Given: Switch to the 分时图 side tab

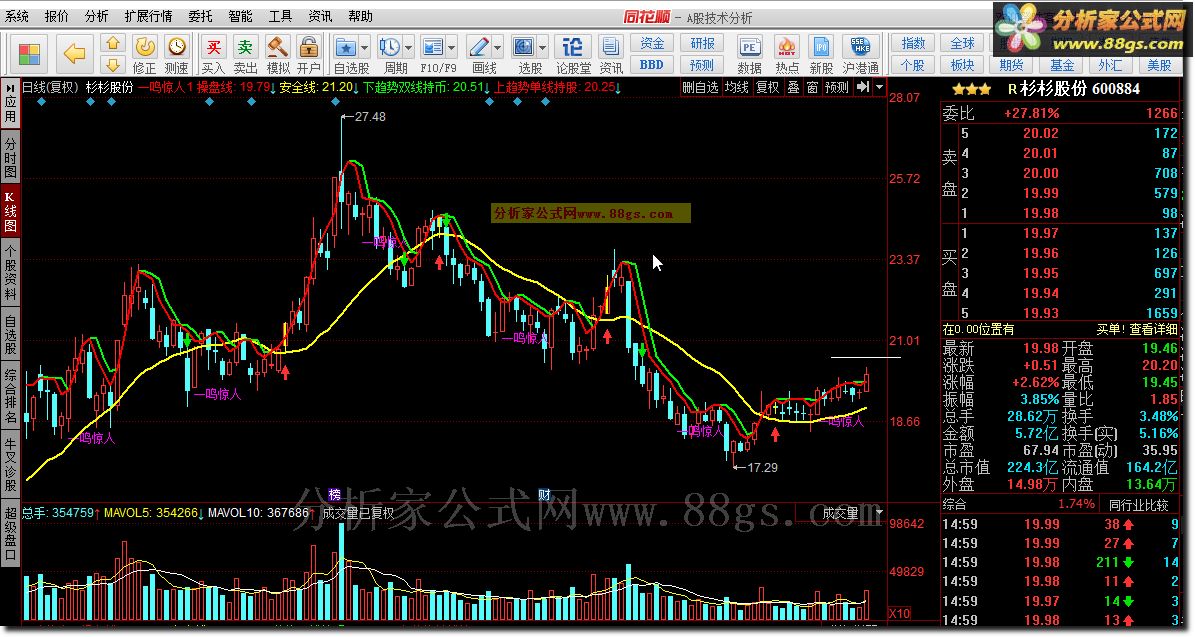Looking at the screenshot, I should 10,158.
